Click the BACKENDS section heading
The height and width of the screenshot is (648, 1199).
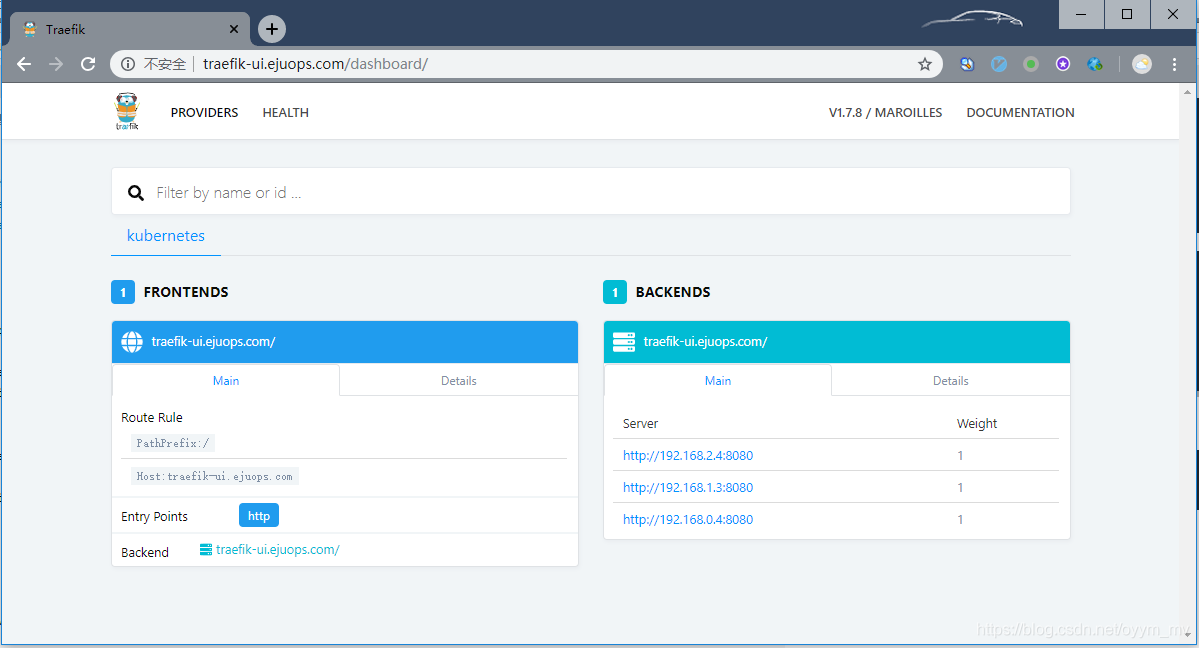tap(673, 292)
